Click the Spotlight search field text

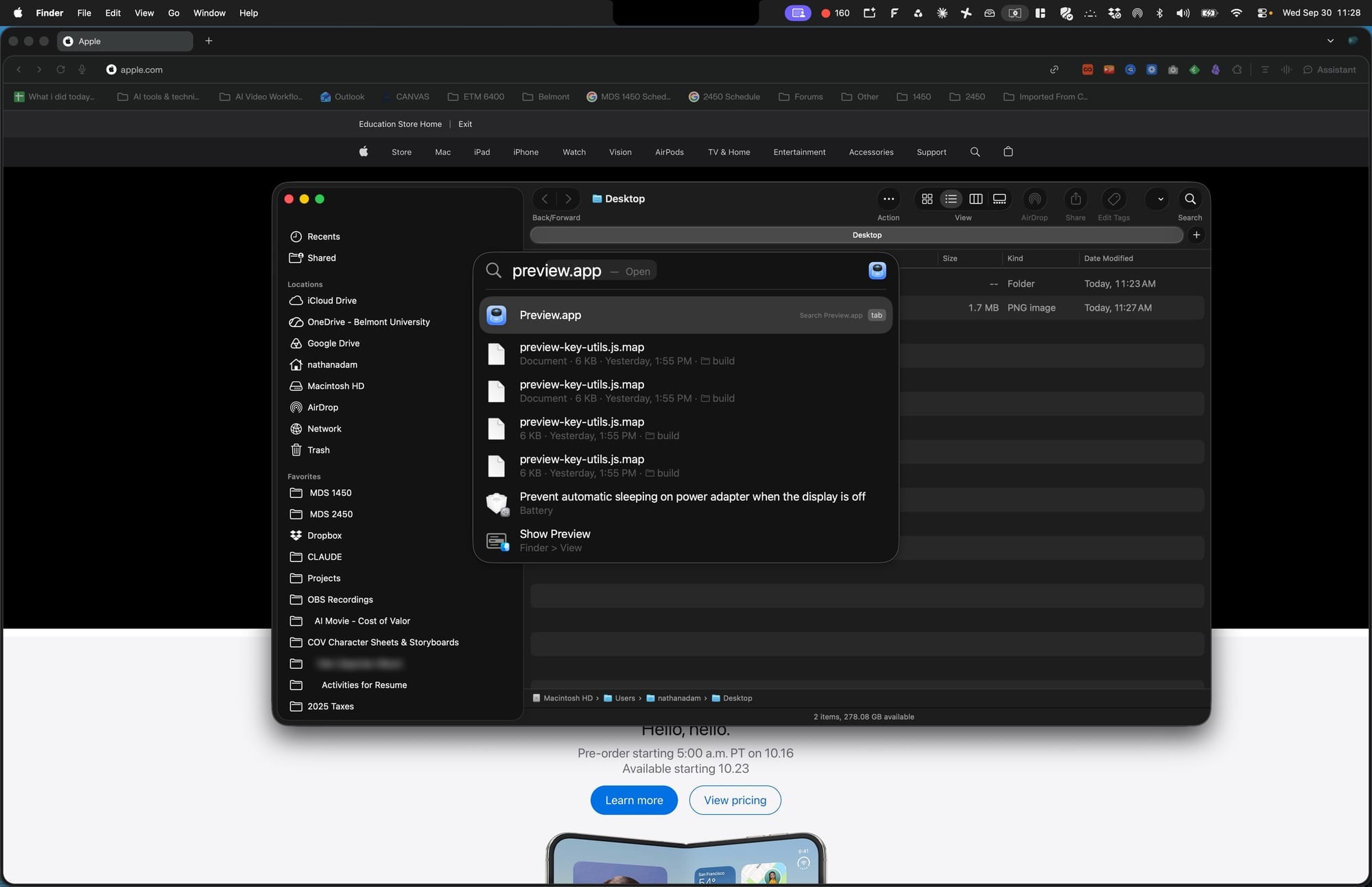pyautogui.click(x=556, y=271)
